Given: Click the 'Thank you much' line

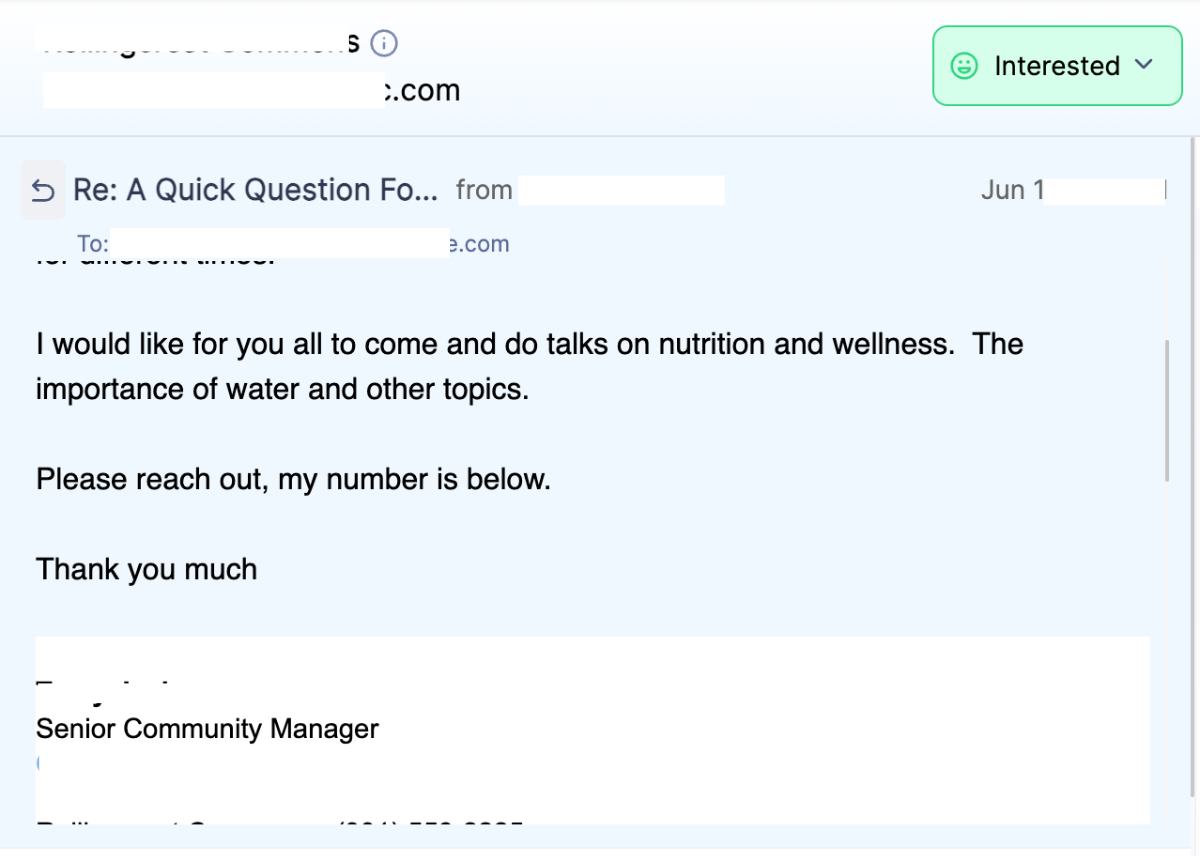Looking at the screenshot, I should coord(147,569).
